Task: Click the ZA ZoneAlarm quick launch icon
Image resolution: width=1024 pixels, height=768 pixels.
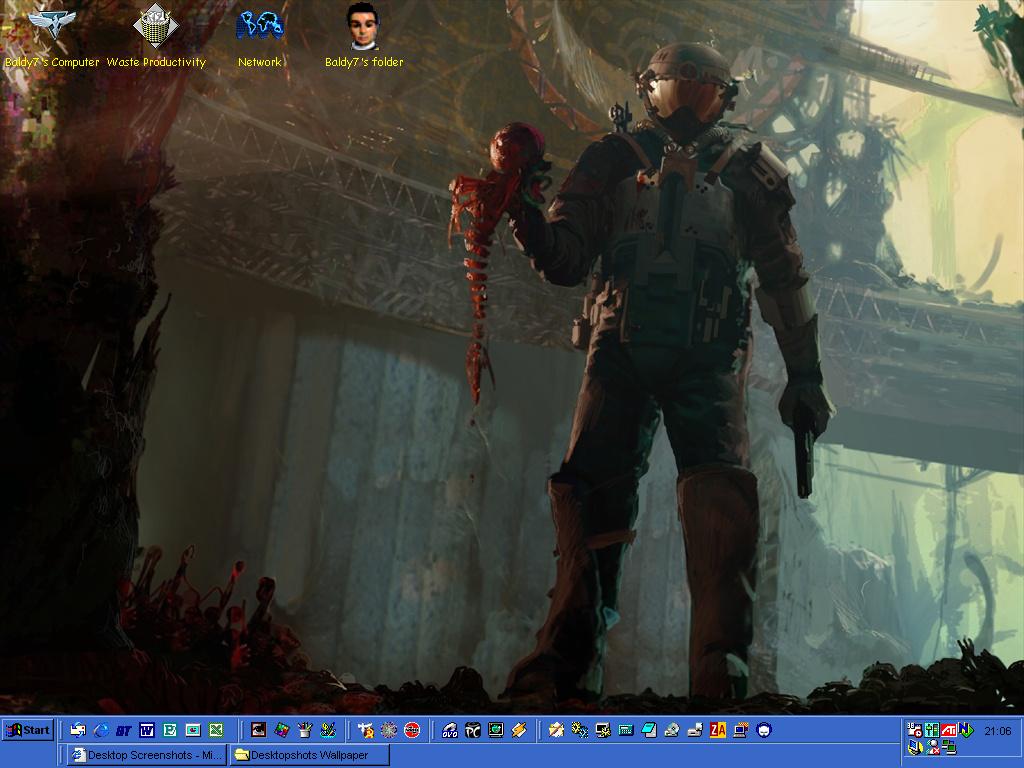Action: tap(717, 730)
